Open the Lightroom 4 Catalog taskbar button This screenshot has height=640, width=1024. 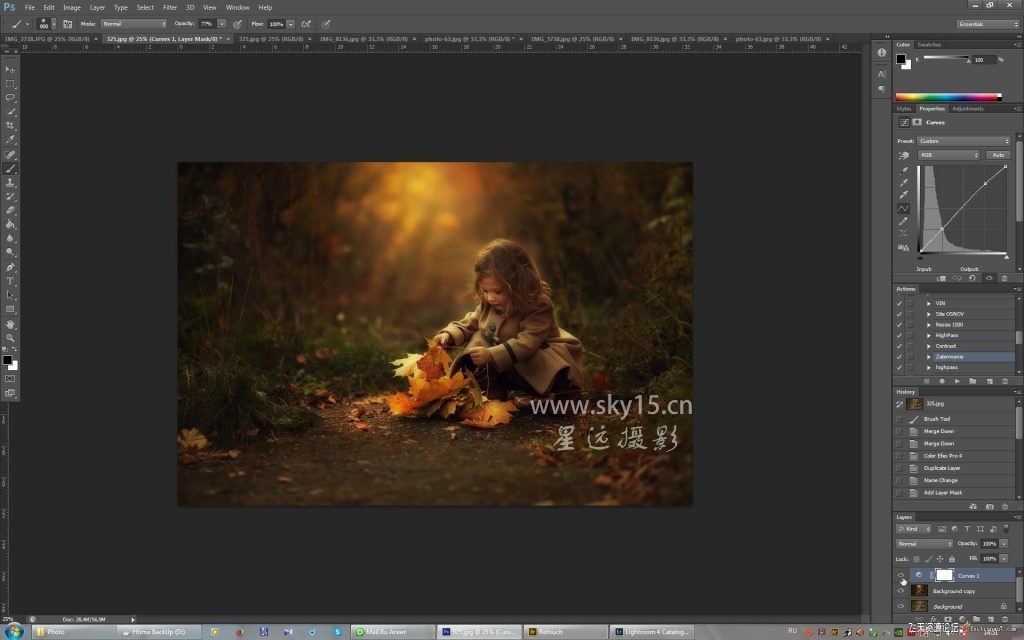point(651,632)
